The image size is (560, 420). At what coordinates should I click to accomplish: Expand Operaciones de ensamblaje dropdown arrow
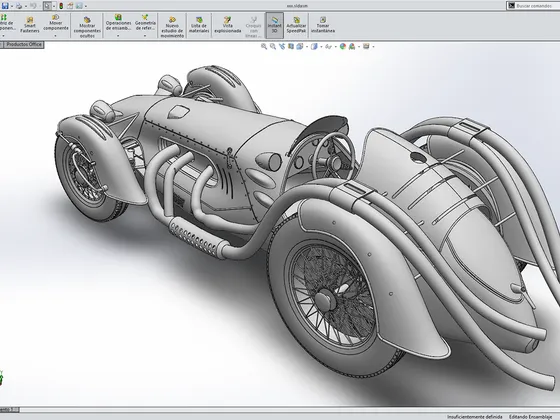pyautogui.click(x=118, y=36)
